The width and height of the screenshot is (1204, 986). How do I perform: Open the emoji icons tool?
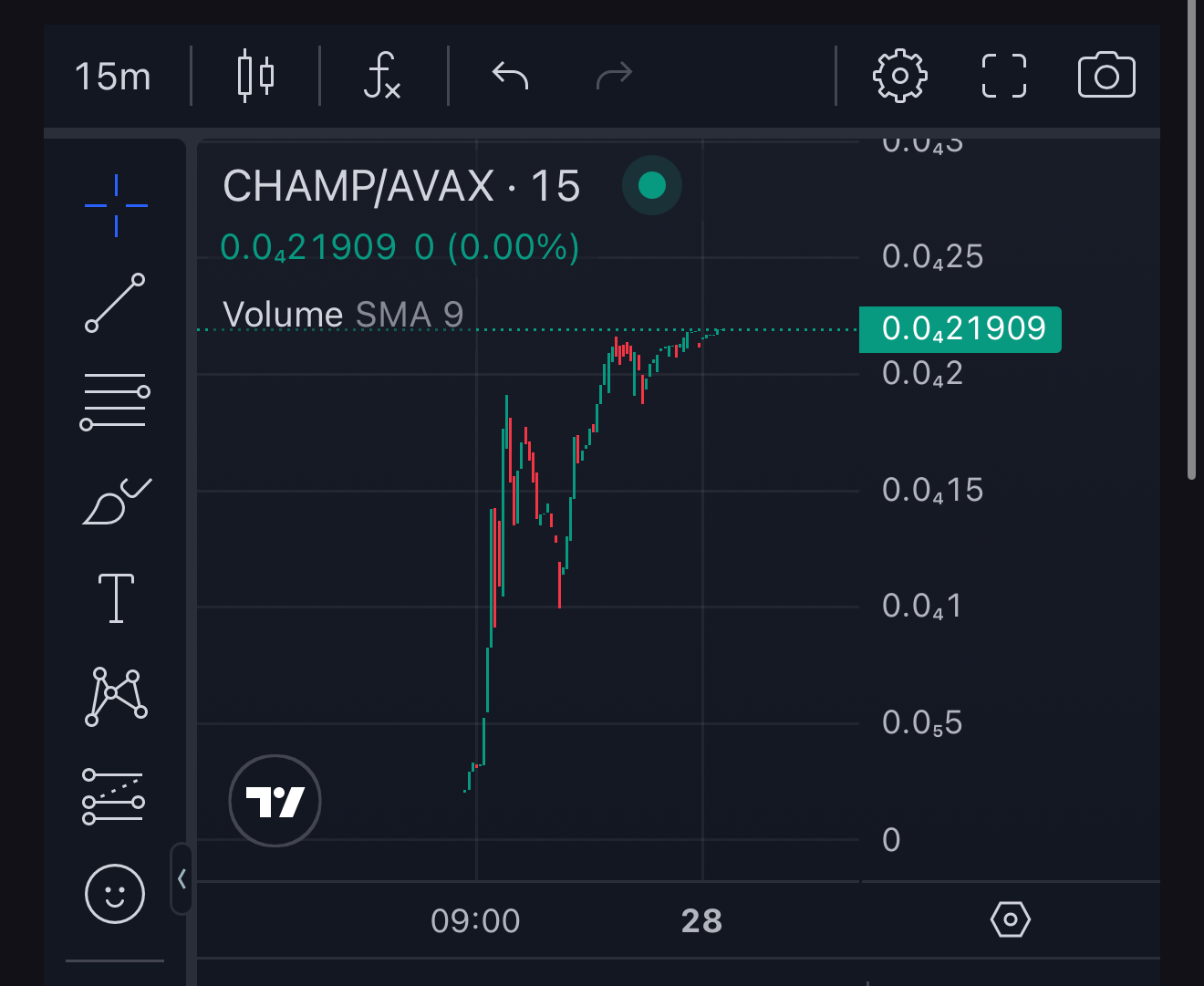[115, 894]
